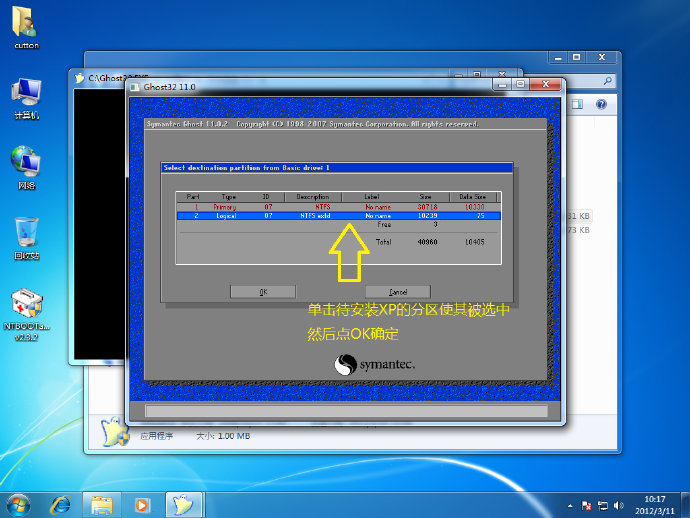Screen dimensions: 690x518
Task: Click 应用程序 label in details pane
Action: [x=157, y=436]
